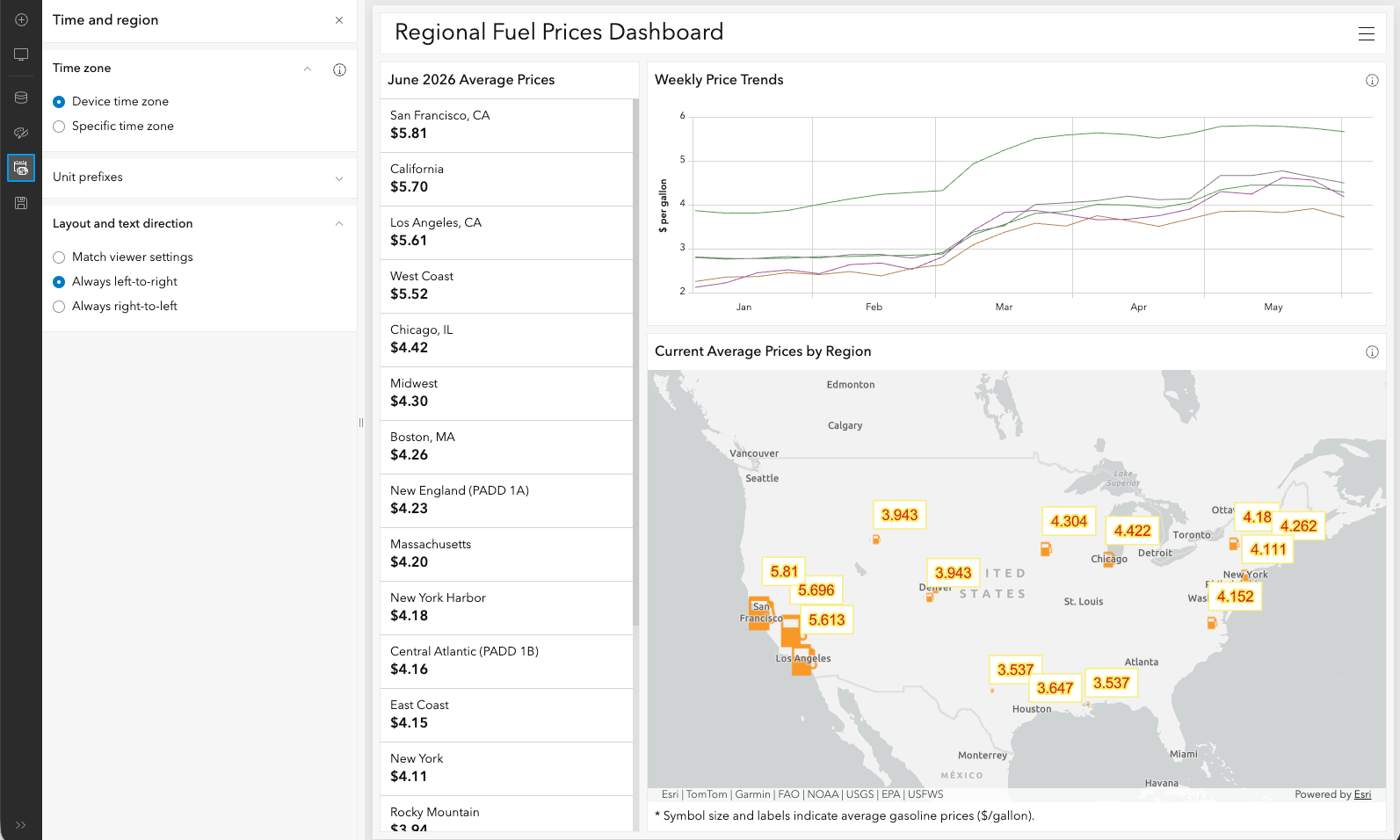Select Always right-to-left option
Image resolution: width=1400 pixels, height=840 pixels.
(x=59, y=307)
